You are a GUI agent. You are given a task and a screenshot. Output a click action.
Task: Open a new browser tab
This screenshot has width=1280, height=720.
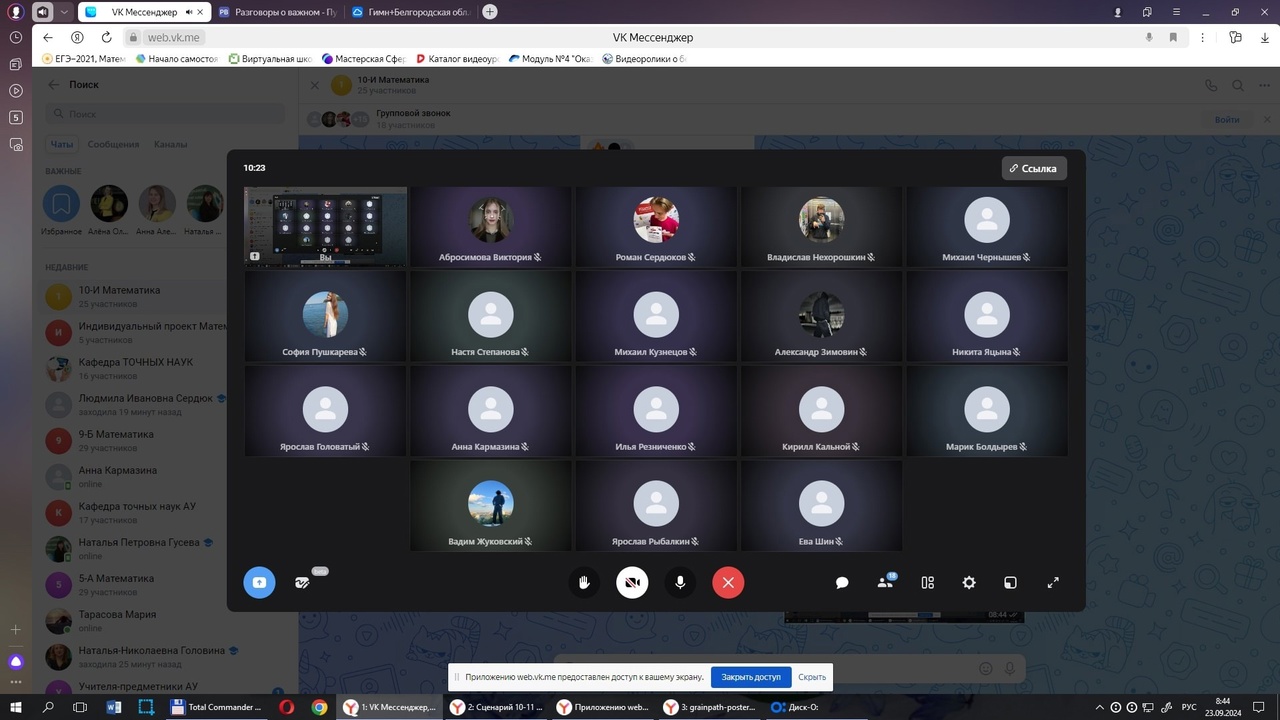[x=490, y=12]
